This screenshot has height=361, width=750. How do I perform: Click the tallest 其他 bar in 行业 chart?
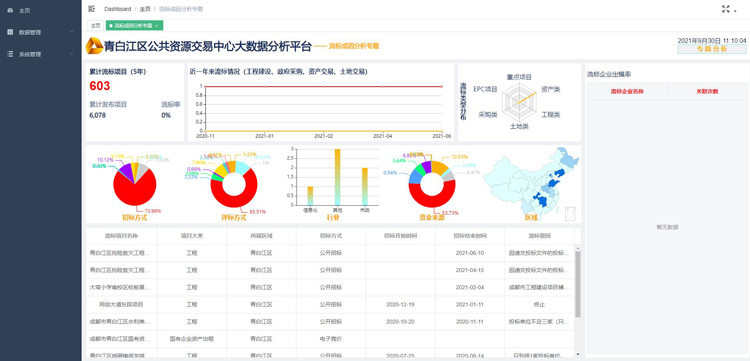click(337, 177)
